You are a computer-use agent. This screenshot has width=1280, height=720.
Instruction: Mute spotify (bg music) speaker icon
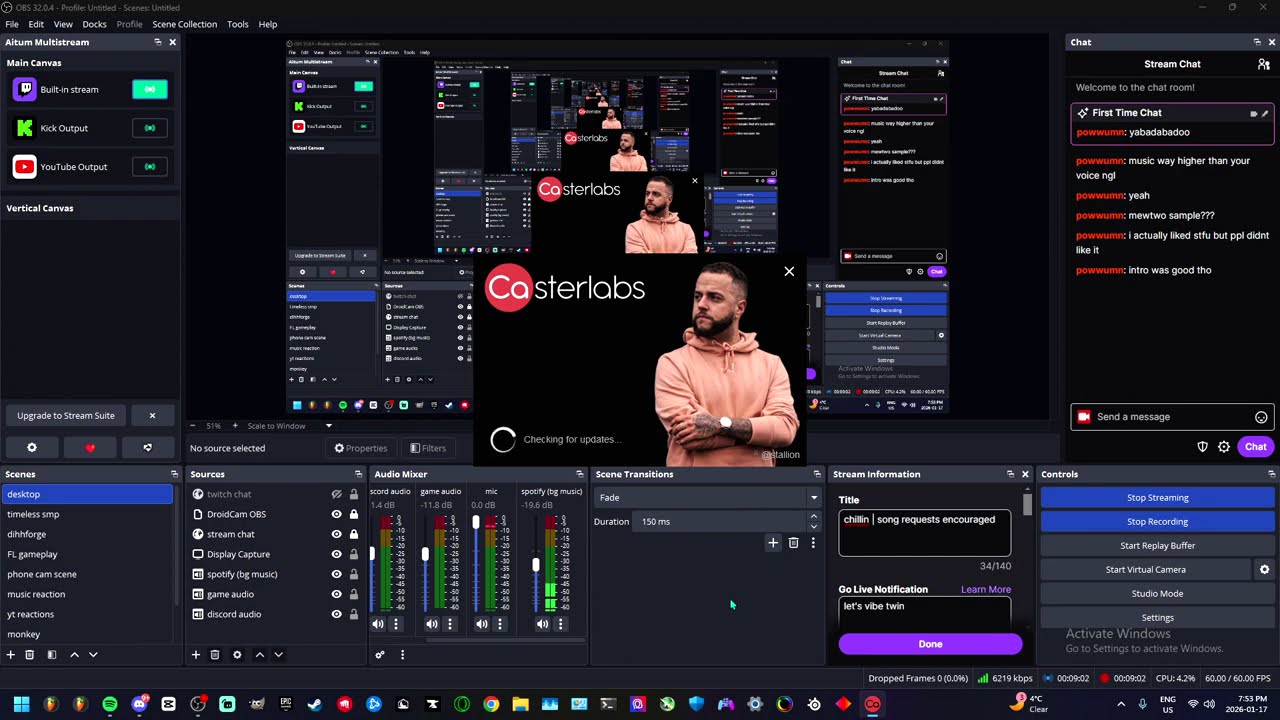pos(542,624)
